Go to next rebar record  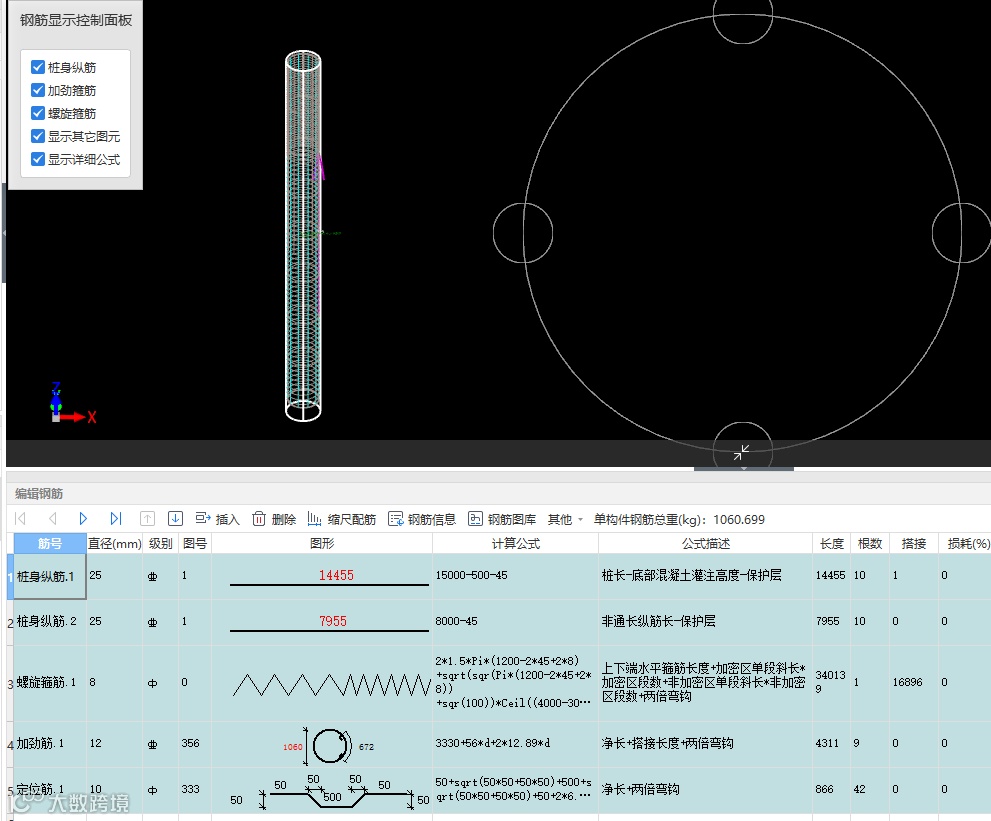(83, 519)
